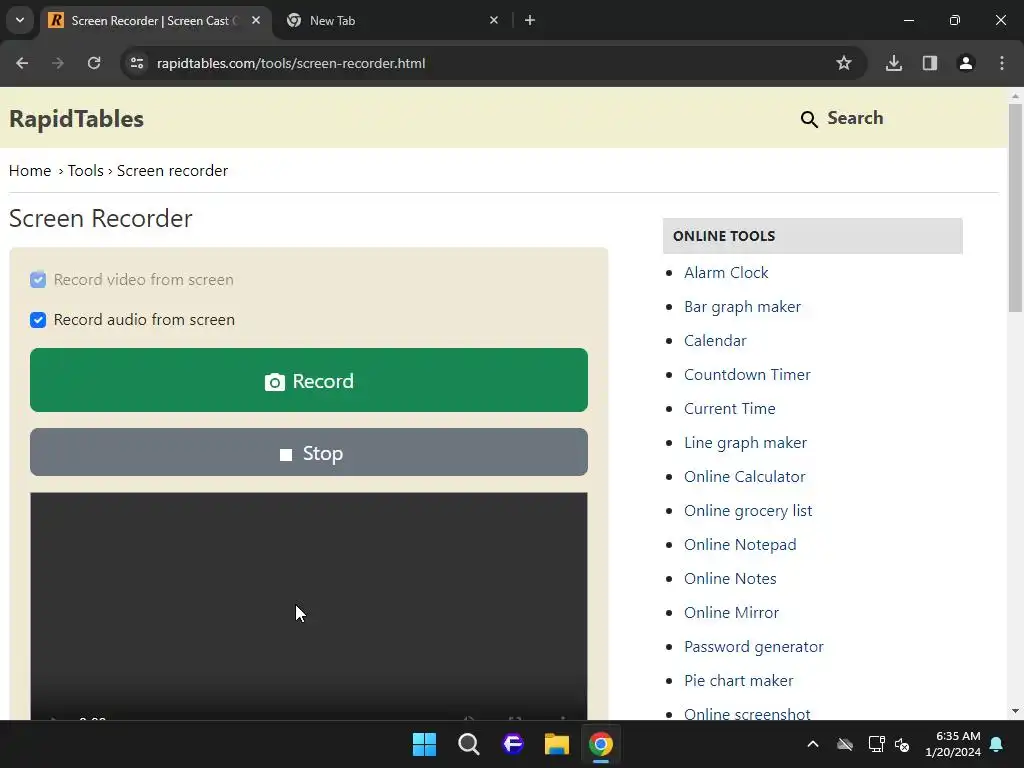This screenshot has height=768, width=1024.
Task: Bookmark this page with star icon
Action: 844,63
